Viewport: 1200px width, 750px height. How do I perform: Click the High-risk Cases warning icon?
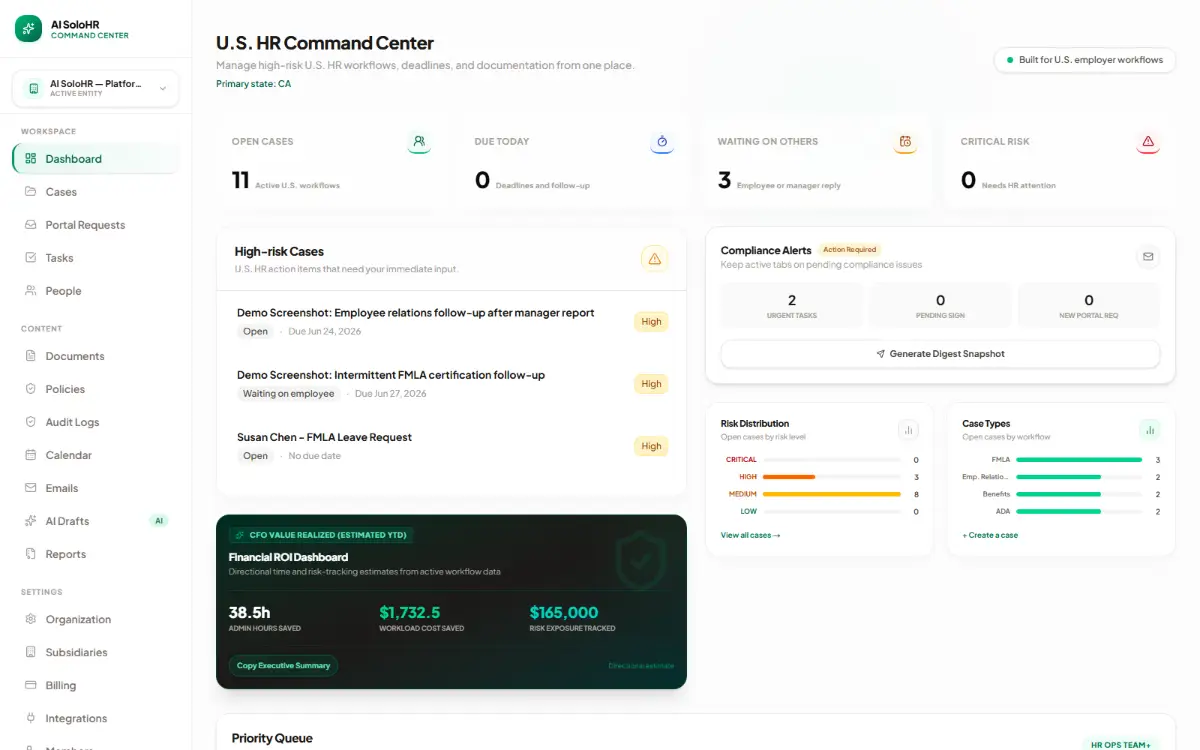[655, 259]
